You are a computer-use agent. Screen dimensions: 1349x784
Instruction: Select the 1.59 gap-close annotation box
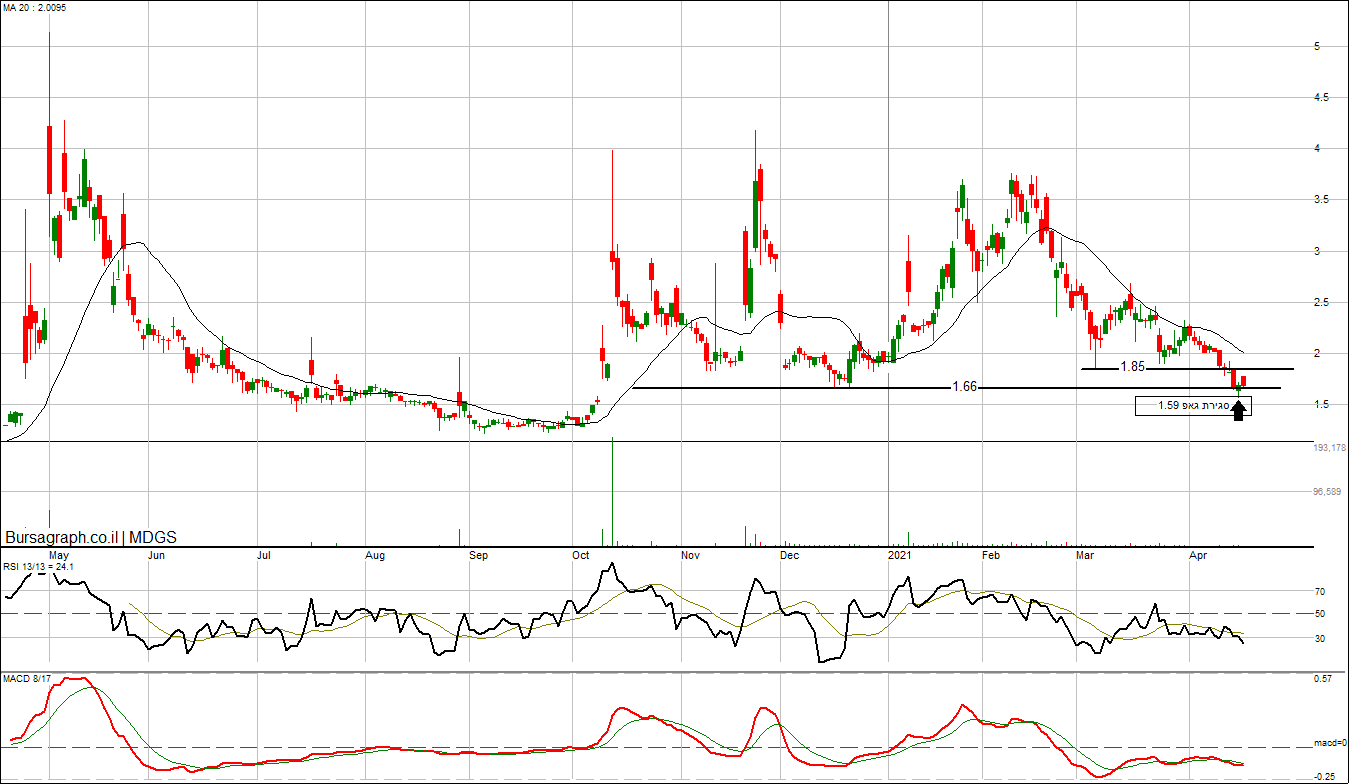[1191, 406]
